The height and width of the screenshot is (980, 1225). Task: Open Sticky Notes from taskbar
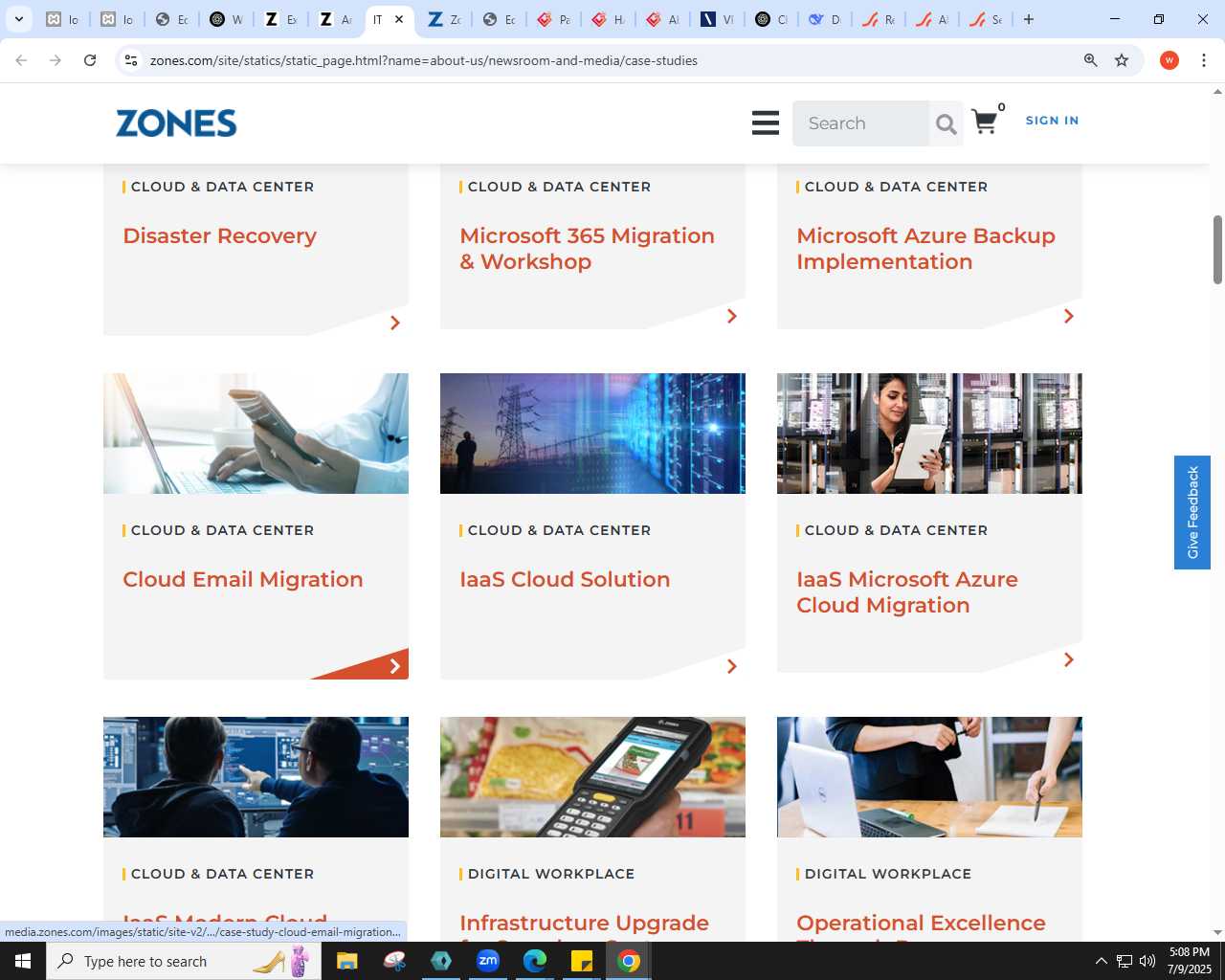click(582, 961)
